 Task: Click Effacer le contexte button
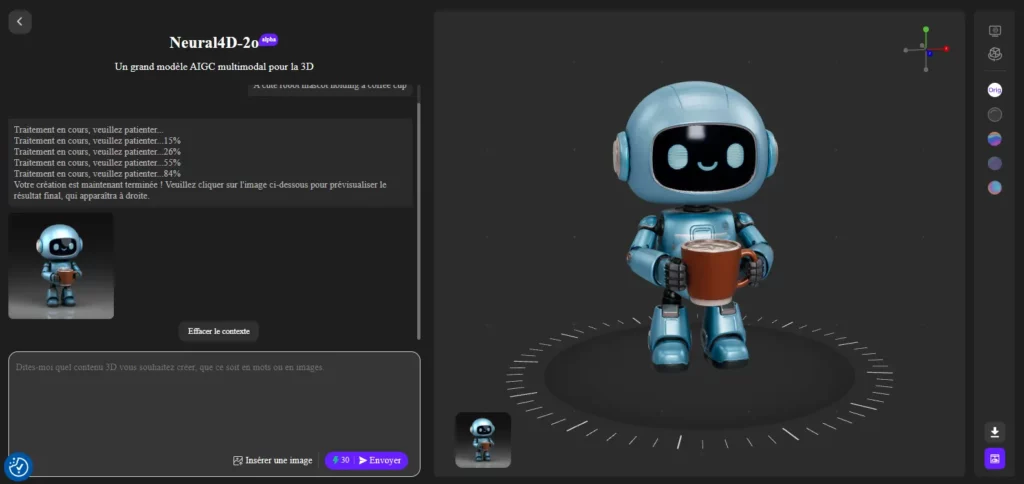point(219,331)
